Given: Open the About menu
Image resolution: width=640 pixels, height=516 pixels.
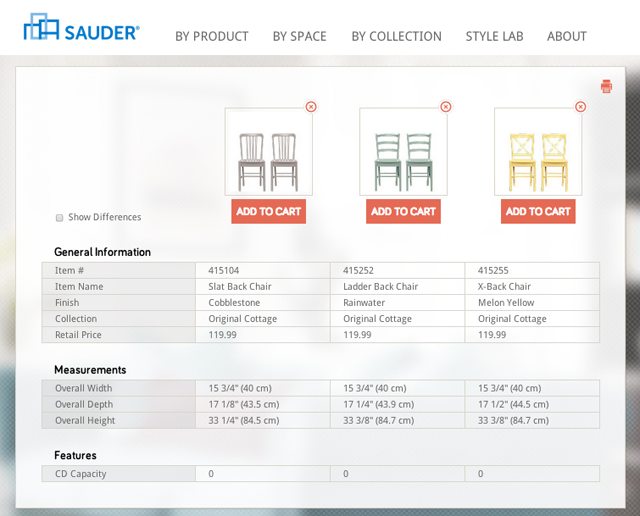Looking at the screenshot, I should coord(567,36).
